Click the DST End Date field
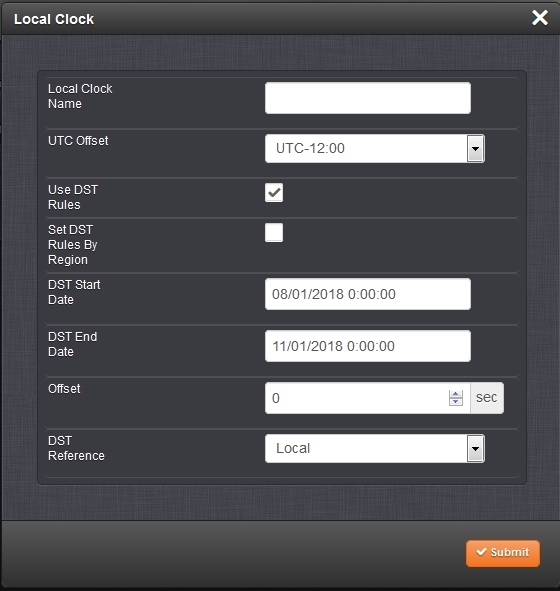Image resolution: width=560 pixels, height=591 pixels. 368,346
